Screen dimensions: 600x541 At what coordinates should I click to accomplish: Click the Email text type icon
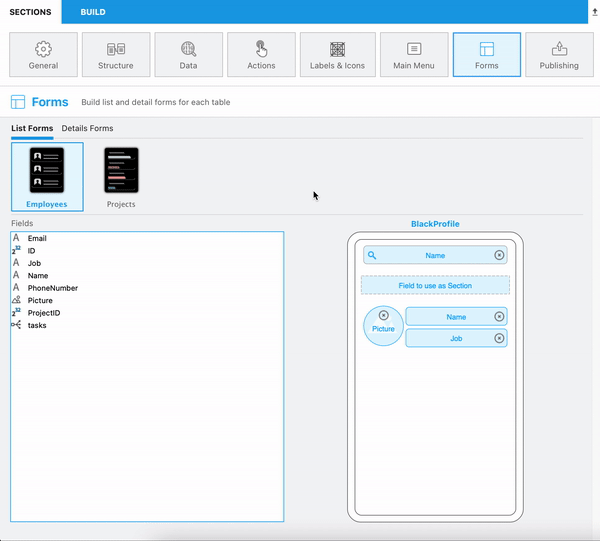pos(16,238)
